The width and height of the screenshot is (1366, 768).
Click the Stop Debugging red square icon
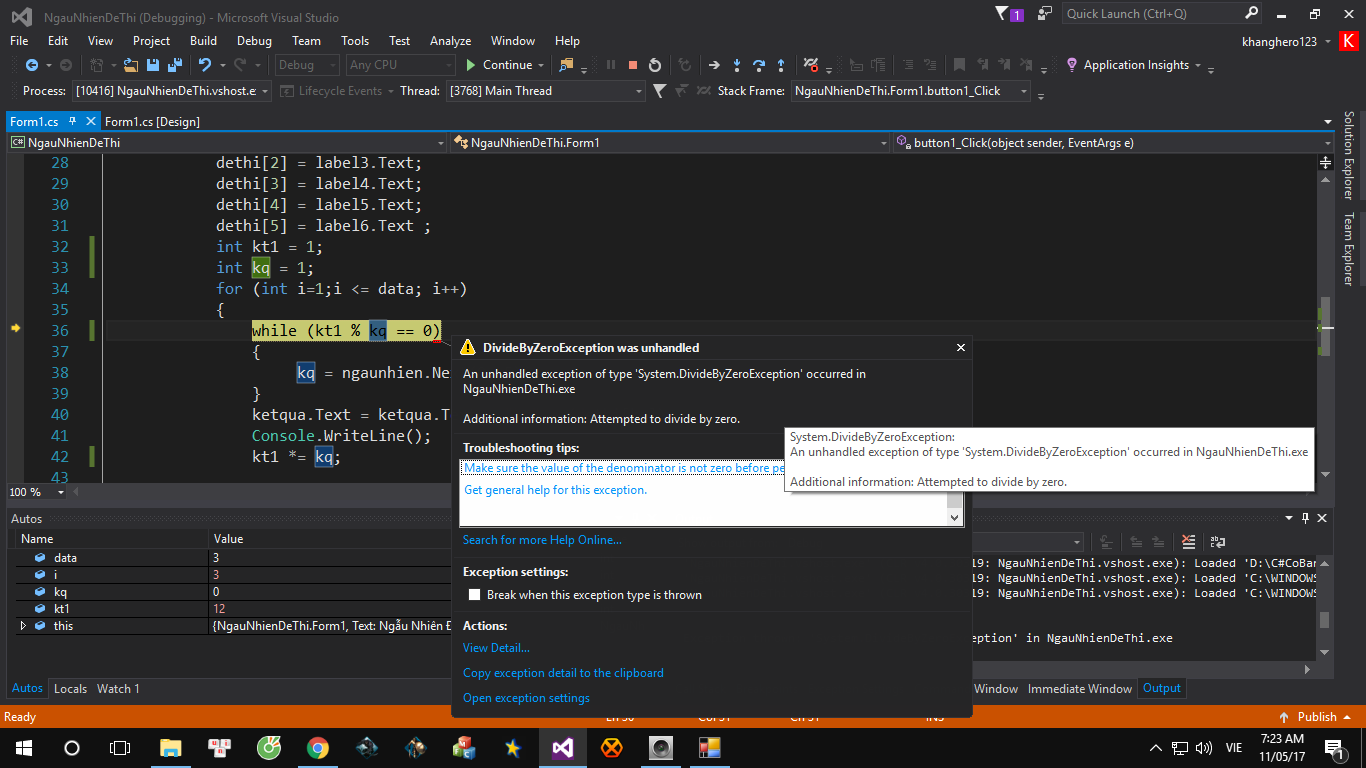click(x=633, y=65)
